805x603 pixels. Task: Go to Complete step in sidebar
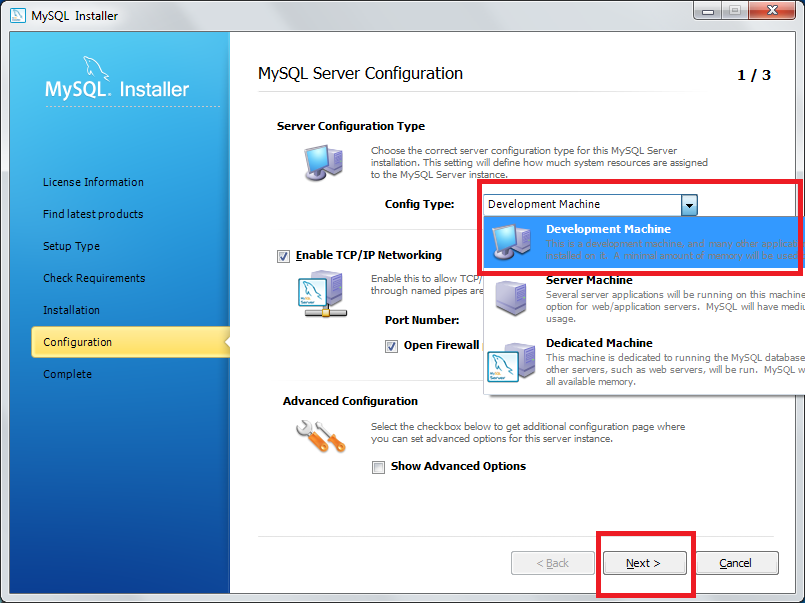click(x=67, y=374)
